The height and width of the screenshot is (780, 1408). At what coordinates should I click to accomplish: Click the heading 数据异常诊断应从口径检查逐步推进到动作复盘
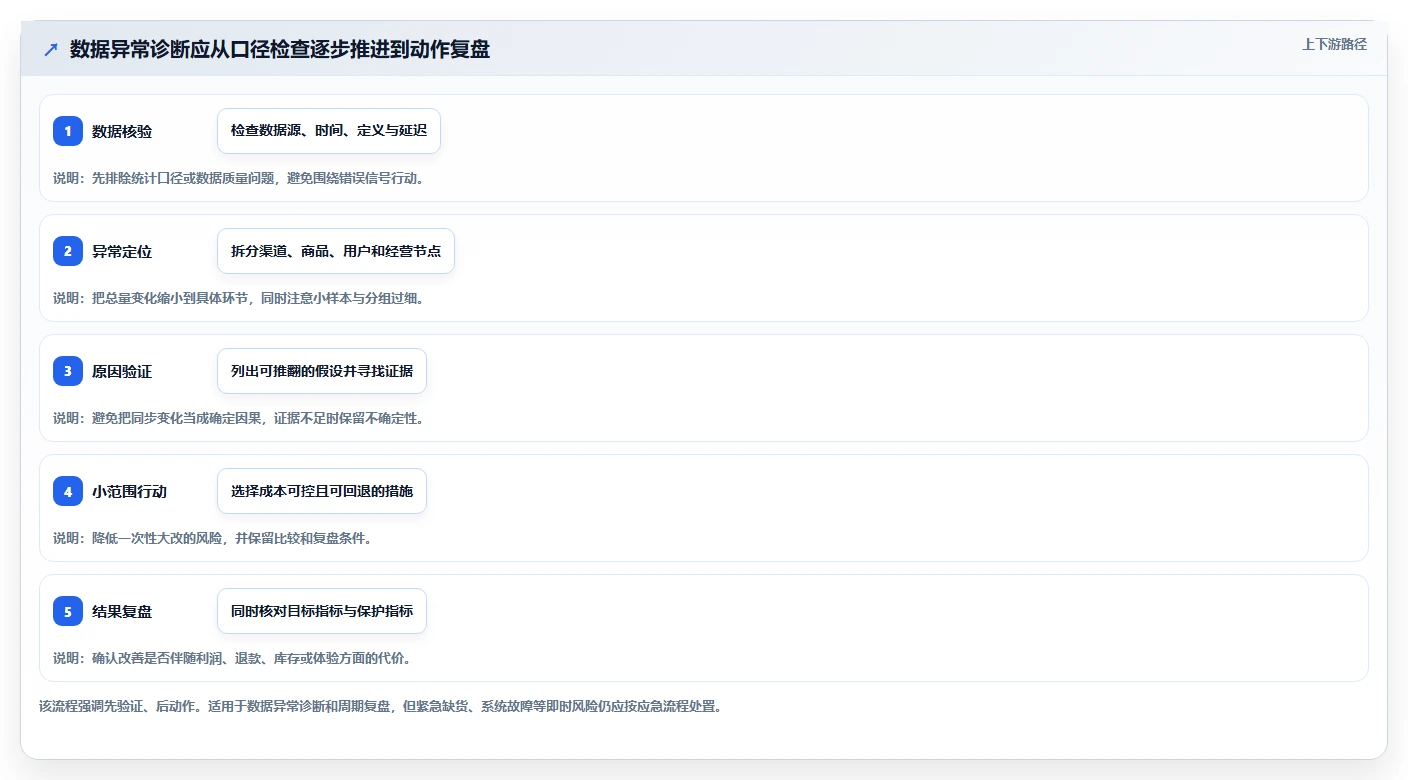280,50
